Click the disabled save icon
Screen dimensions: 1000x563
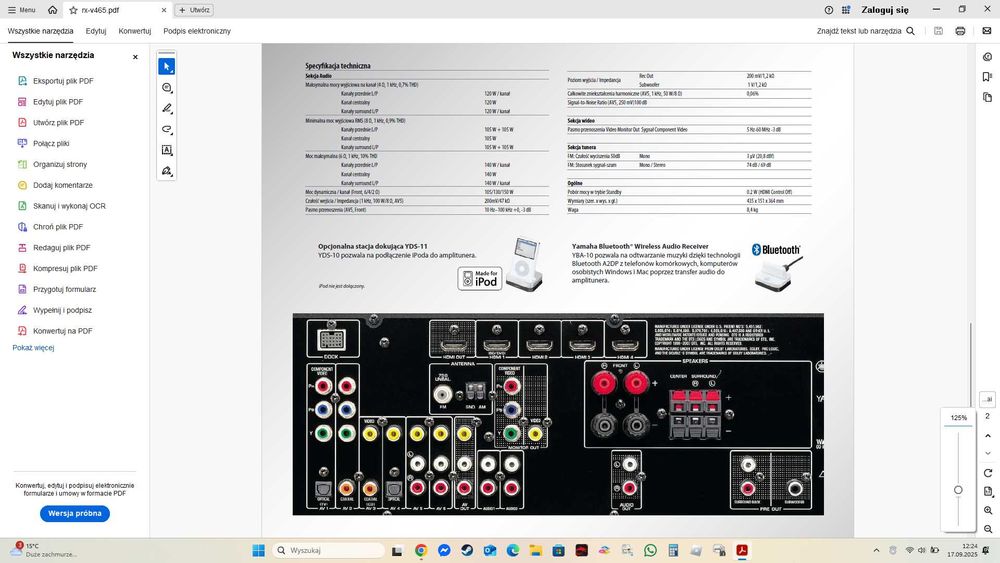coord(938,31)
